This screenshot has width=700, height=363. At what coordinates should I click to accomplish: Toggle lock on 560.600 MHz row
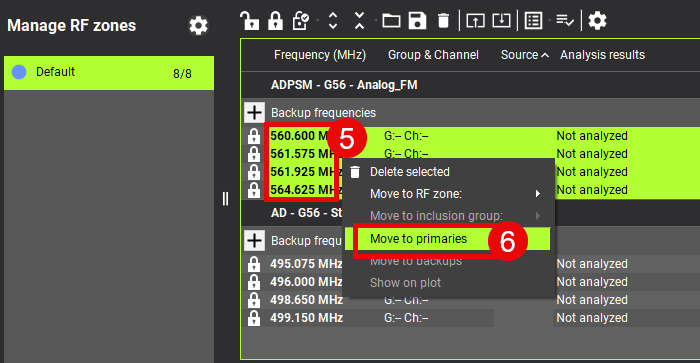[254, 136]
